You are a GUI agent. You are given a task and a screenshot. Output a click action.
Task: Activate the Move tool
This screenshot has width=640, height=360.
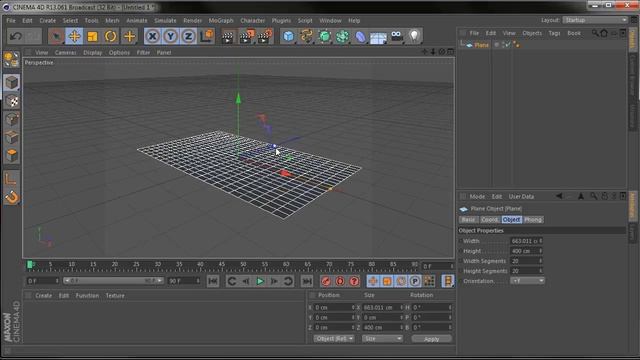click(x=74, y=36)
